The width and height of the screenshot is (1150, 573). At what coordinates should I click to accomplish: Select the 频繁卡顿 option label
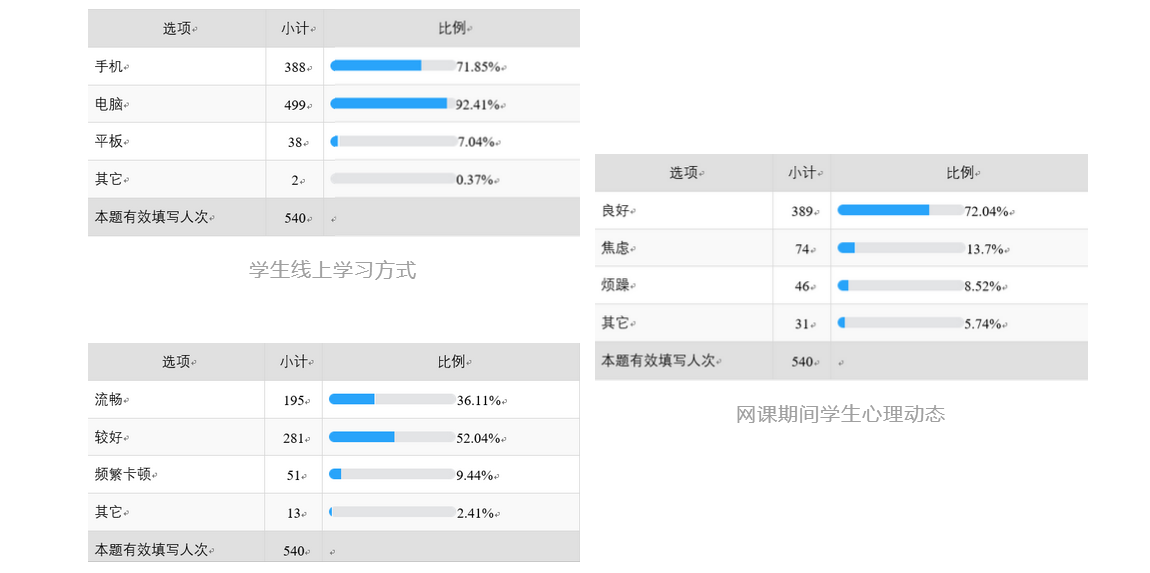pyautogui.click(x=123, y=474)
